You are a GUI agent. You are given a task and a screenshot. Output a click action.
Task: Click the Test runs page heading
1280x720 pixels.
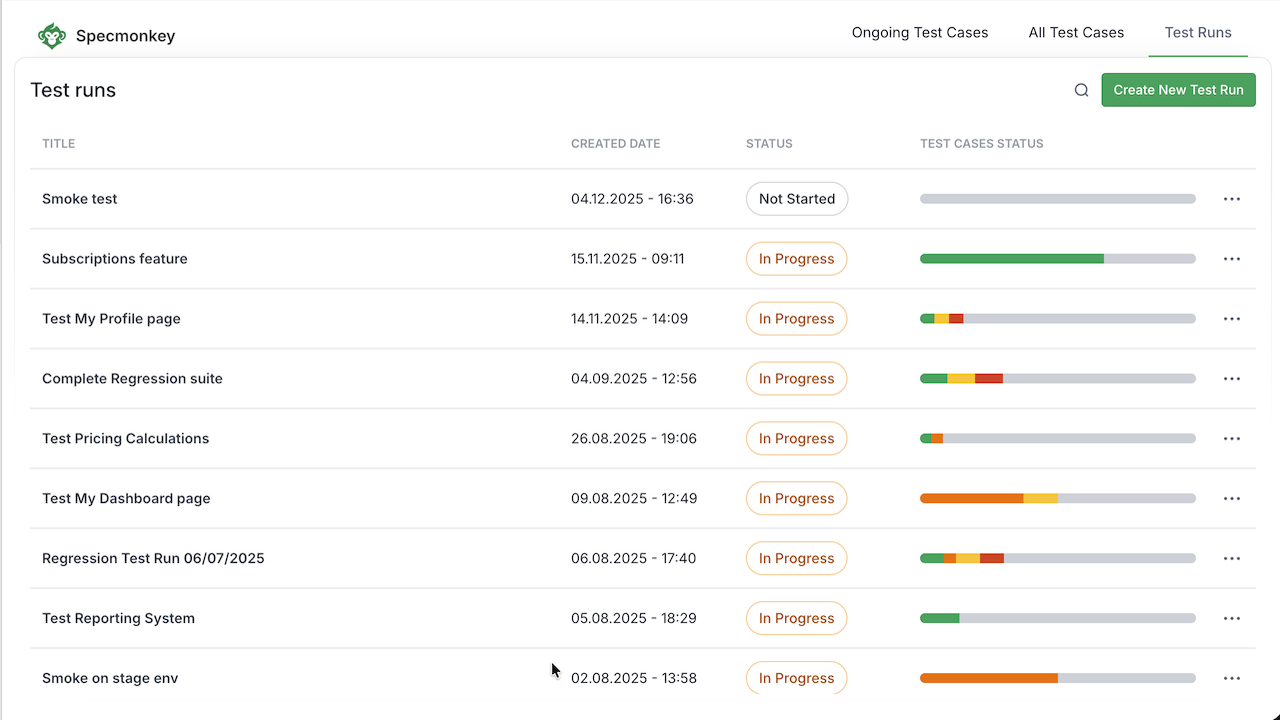[73, 90]
